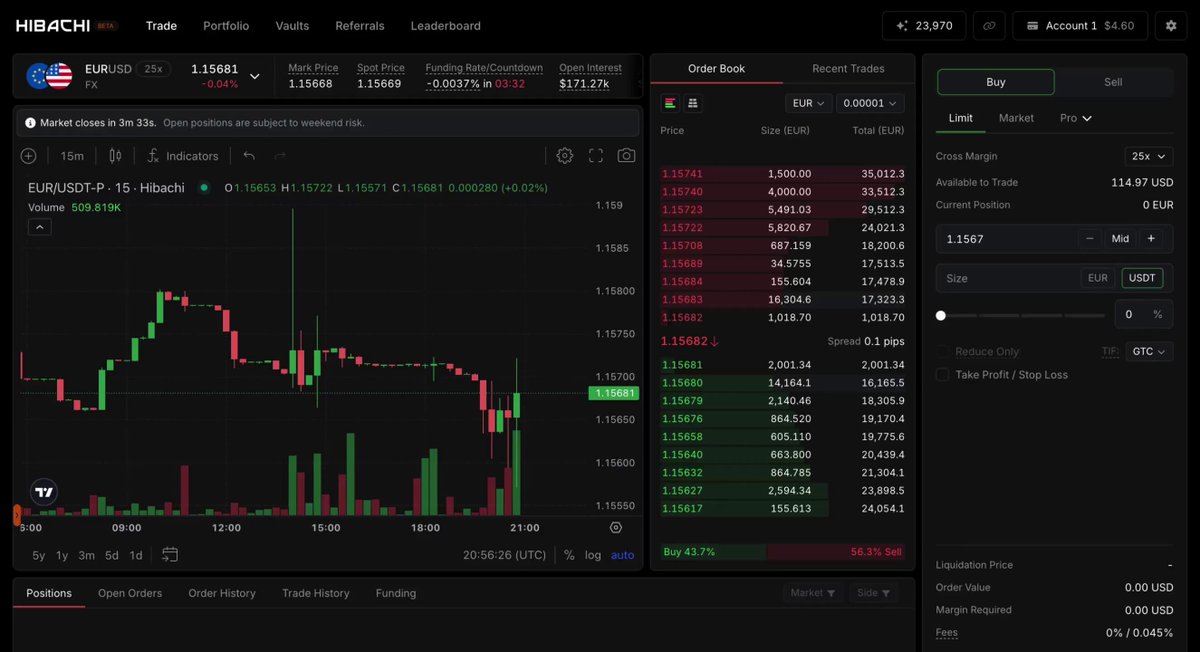The width and height of the screenshot is (1200, 652).
Task: Open the 0.00001 price grouping dropdown
Action: (871, 103)
